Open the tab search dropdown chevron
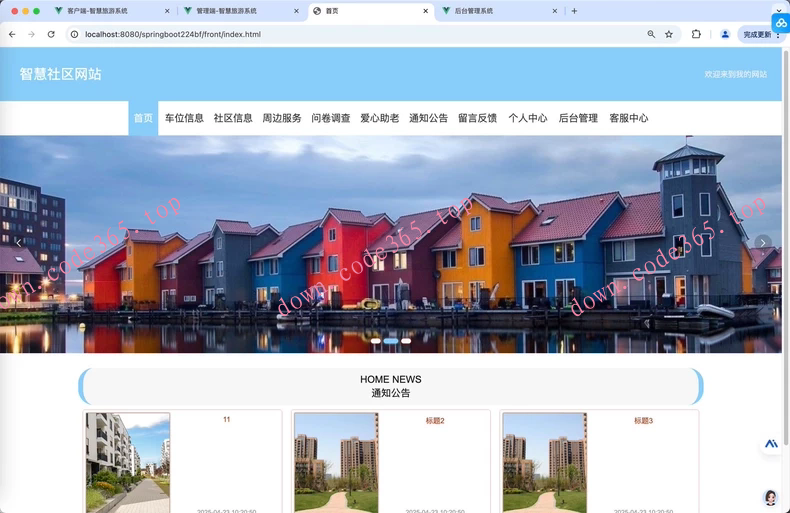 tap(779, 11)
